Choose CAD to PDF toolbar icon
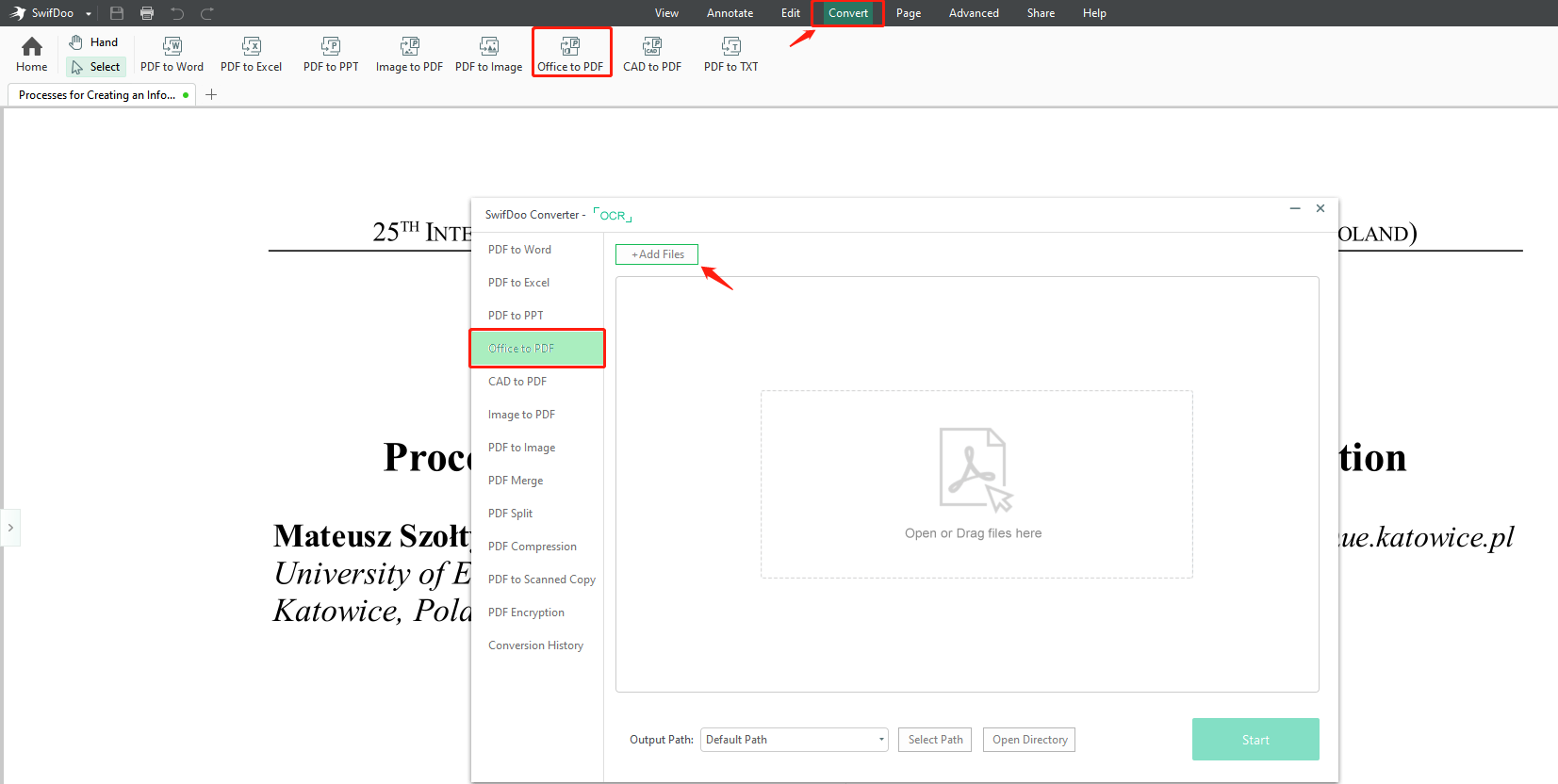Image resolution: width=1558 pixels, height=784 pixels. (652, 54)
